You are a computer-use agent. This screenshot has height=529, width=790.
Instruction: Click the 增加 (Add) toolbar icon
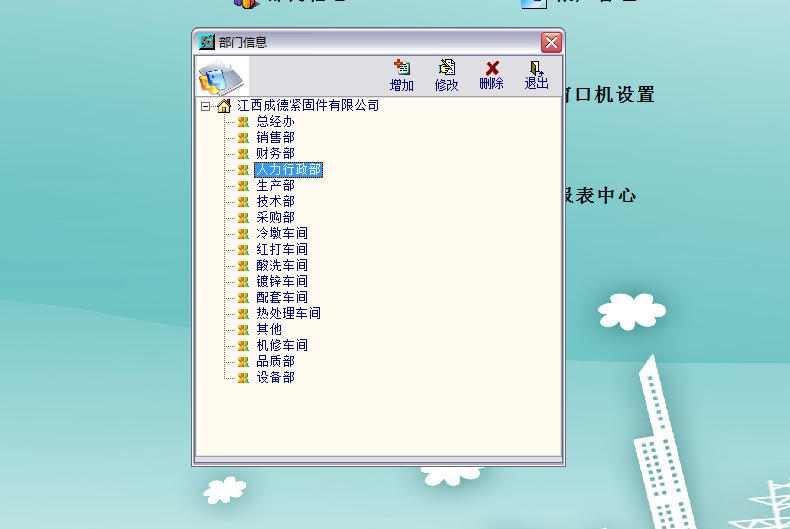tap(401, 68)
